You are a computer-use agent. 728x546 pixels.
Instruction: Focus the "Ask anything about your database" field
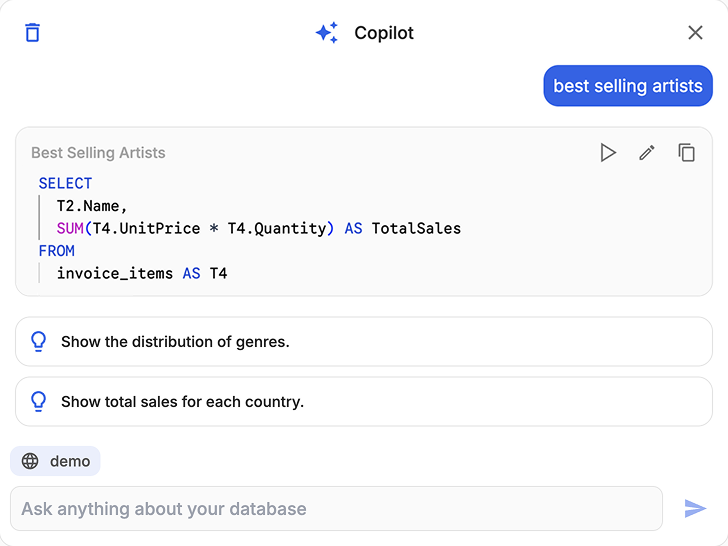(x=336, y=509)
